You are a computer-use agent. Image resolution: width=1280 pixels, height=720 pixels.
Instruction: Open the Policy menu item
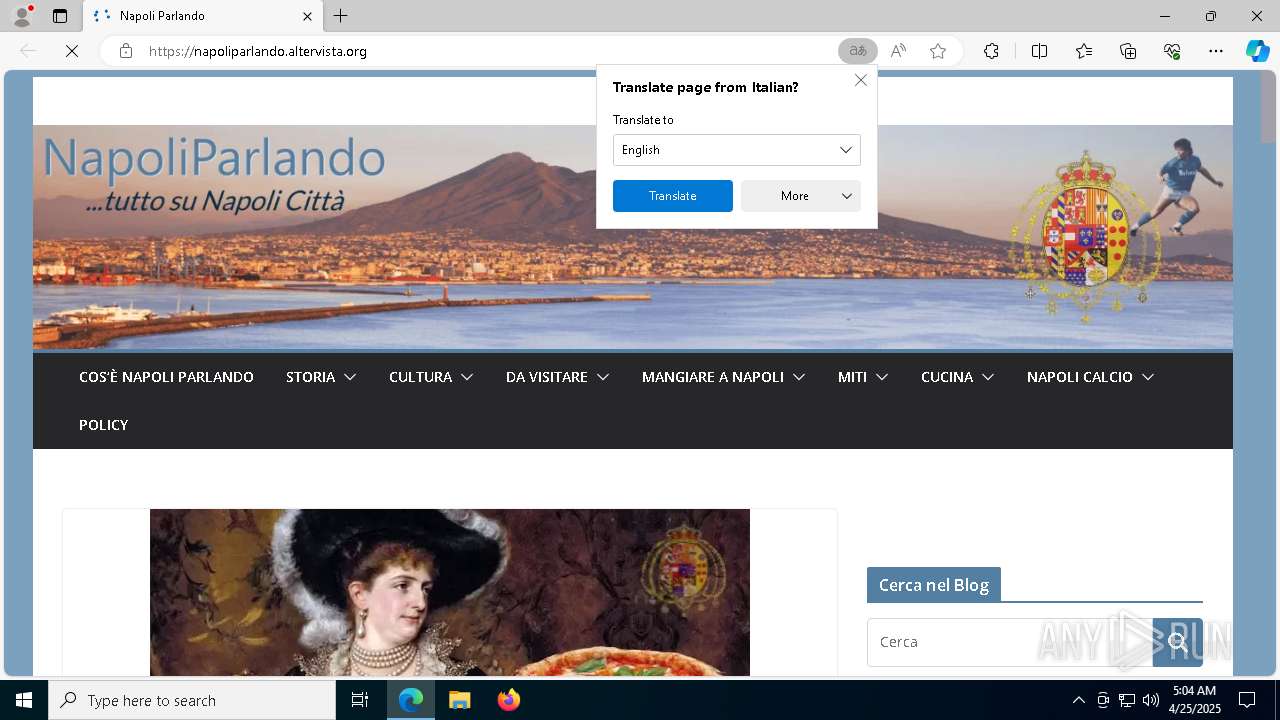click(104, 425)
